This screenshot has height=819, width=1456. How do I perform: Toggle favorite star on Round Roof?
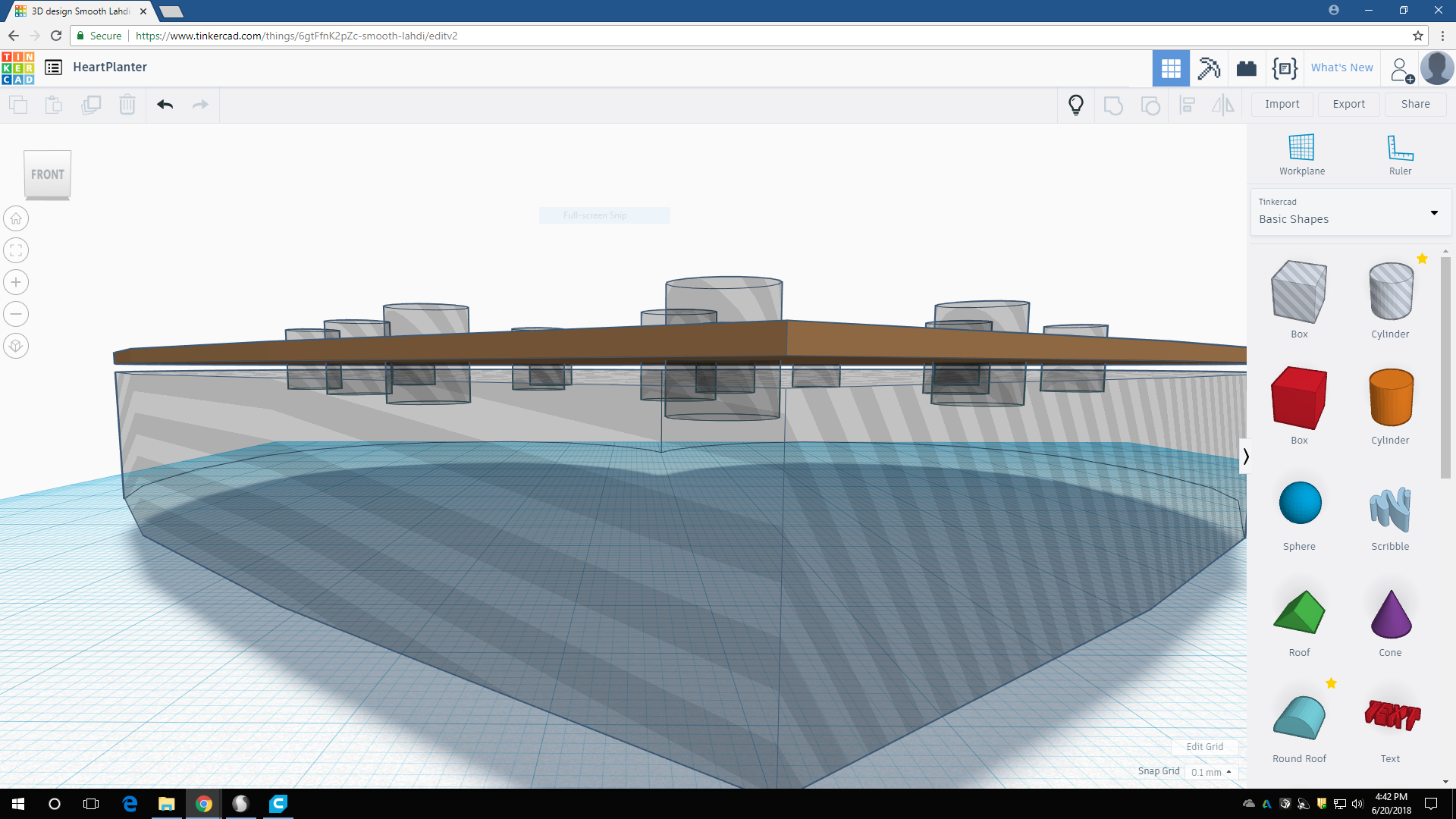tap(1331, 683)
